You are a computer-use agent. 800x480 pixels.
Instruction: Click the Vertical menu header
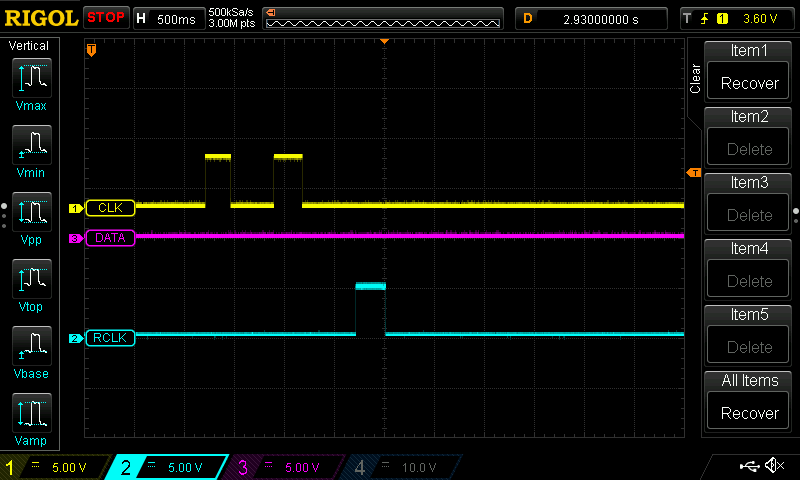tap(29, 46)
